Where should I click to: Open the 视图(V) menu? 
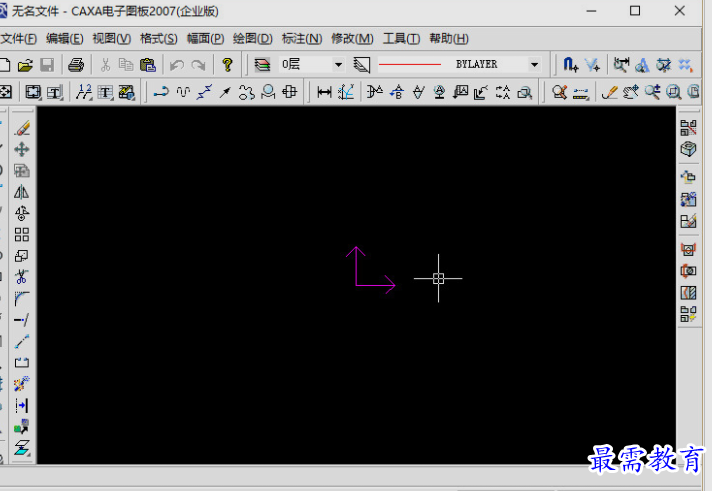pyautogui.click(x=112, y=39)
